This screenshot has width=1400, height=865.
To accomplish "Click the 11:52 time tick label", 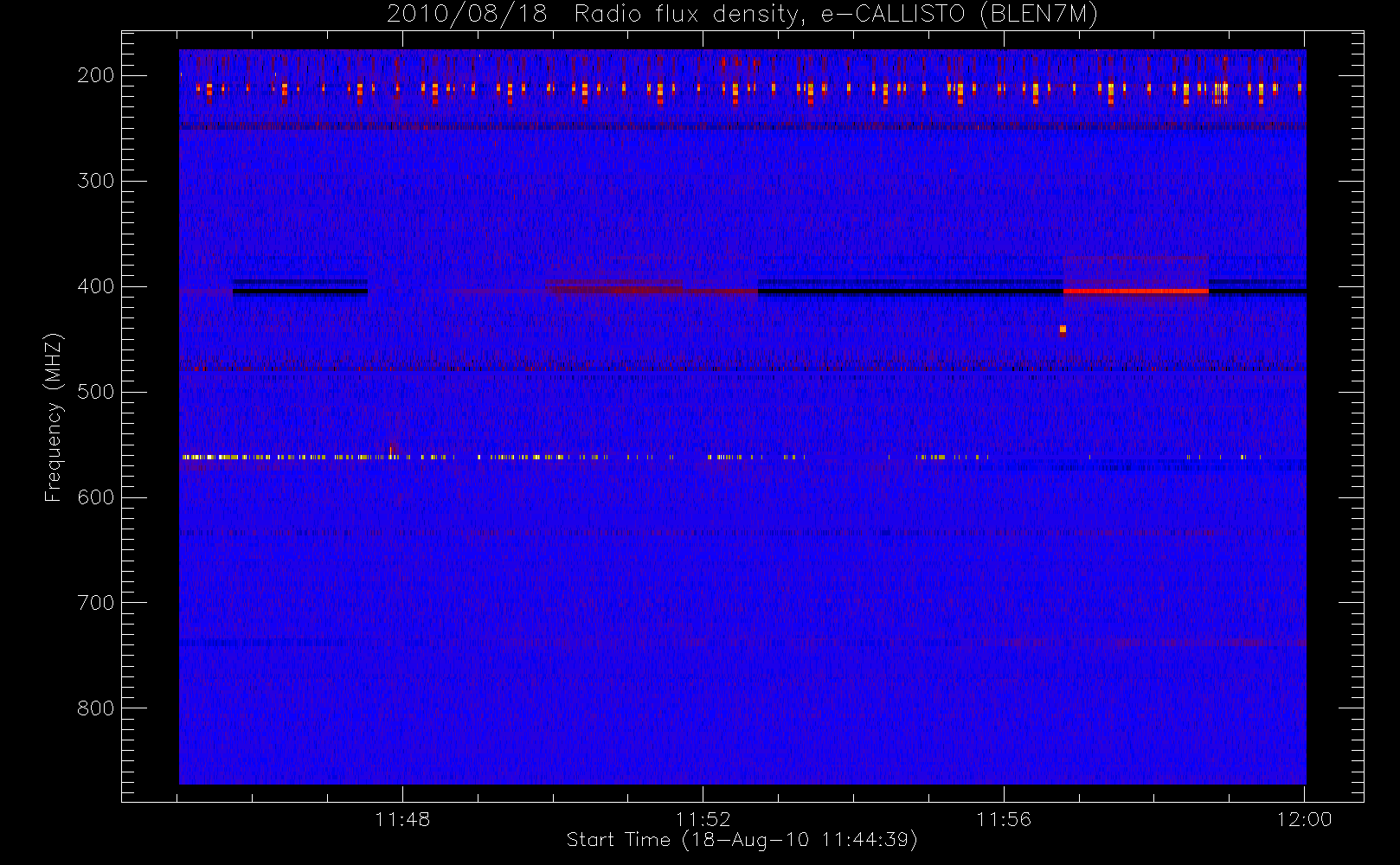I will click(703, 819).
